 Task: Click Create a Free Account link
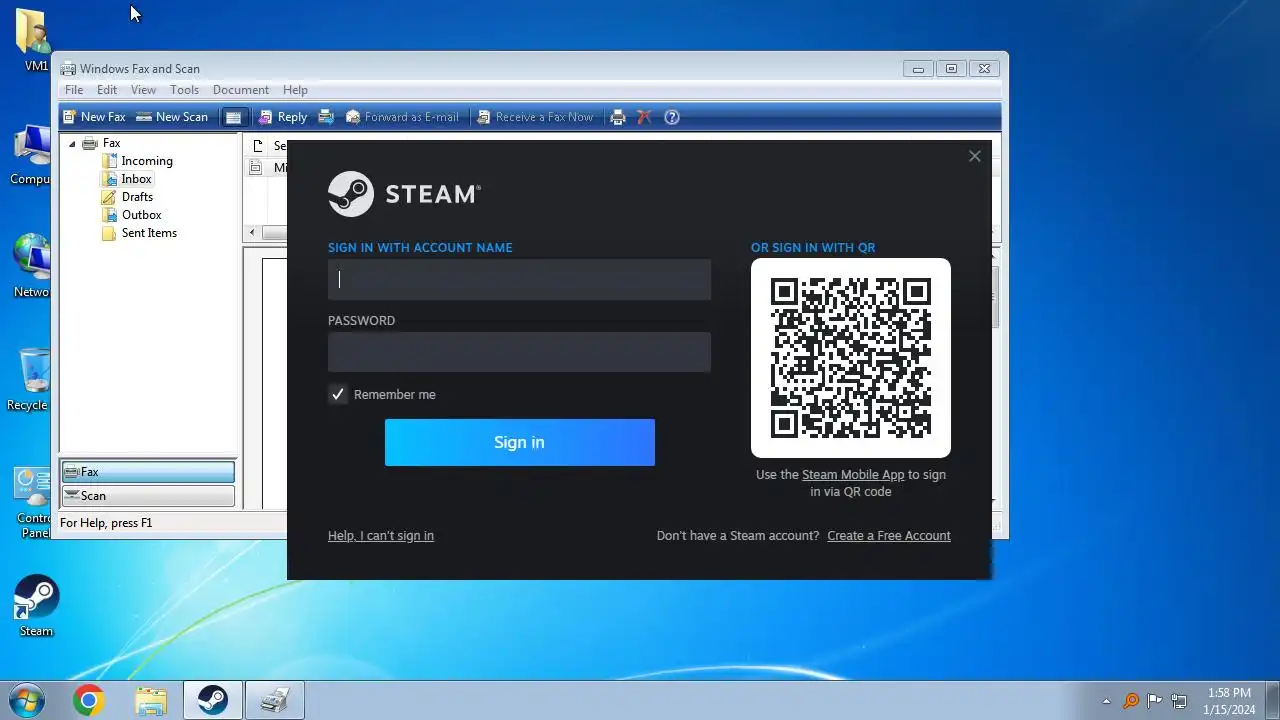[889, 536]
